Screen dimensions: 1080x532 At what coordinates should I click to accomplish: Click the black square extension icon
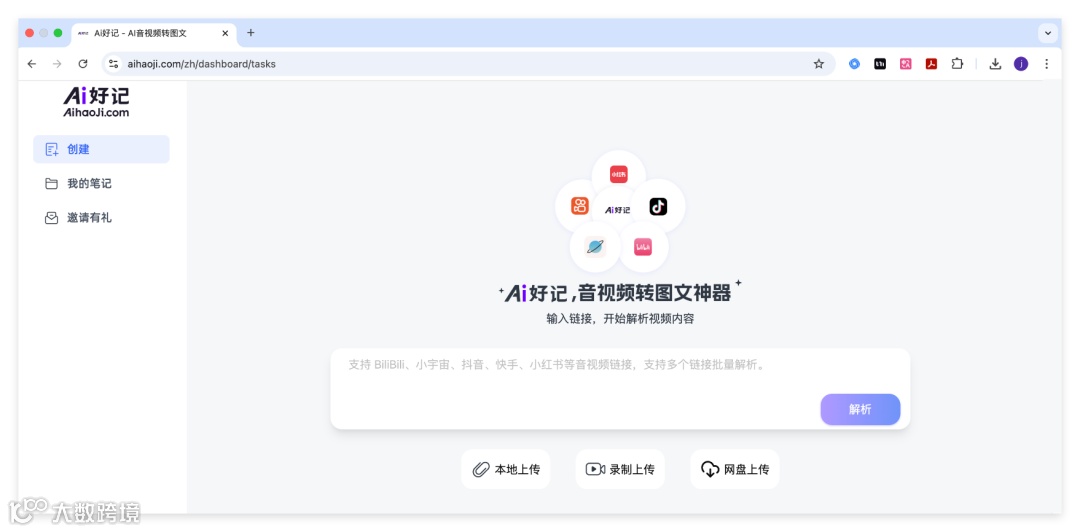(880, 64)
